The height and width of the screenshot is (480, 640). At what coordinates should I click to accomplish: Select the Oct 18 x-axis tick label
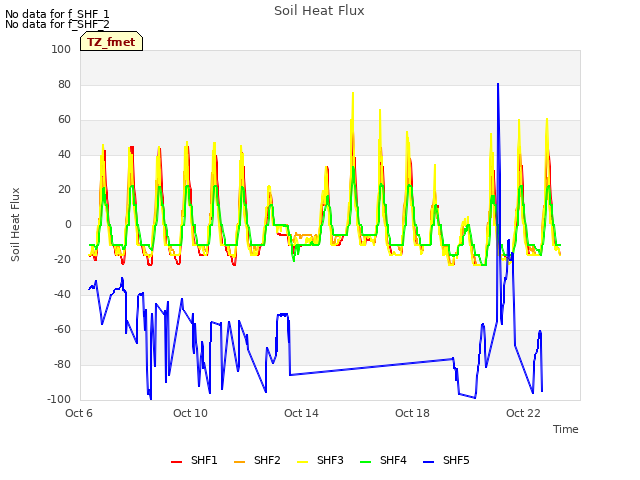point(412,413)
